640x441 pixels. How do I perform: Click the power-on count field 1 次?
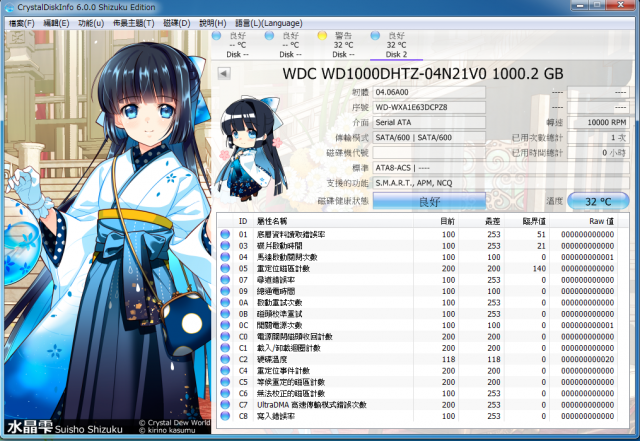tap(598, 138)
